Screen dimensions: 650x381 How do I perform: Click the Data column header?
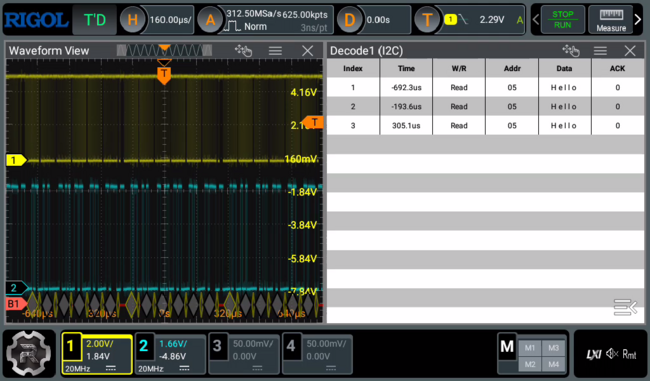click(564, 68)
